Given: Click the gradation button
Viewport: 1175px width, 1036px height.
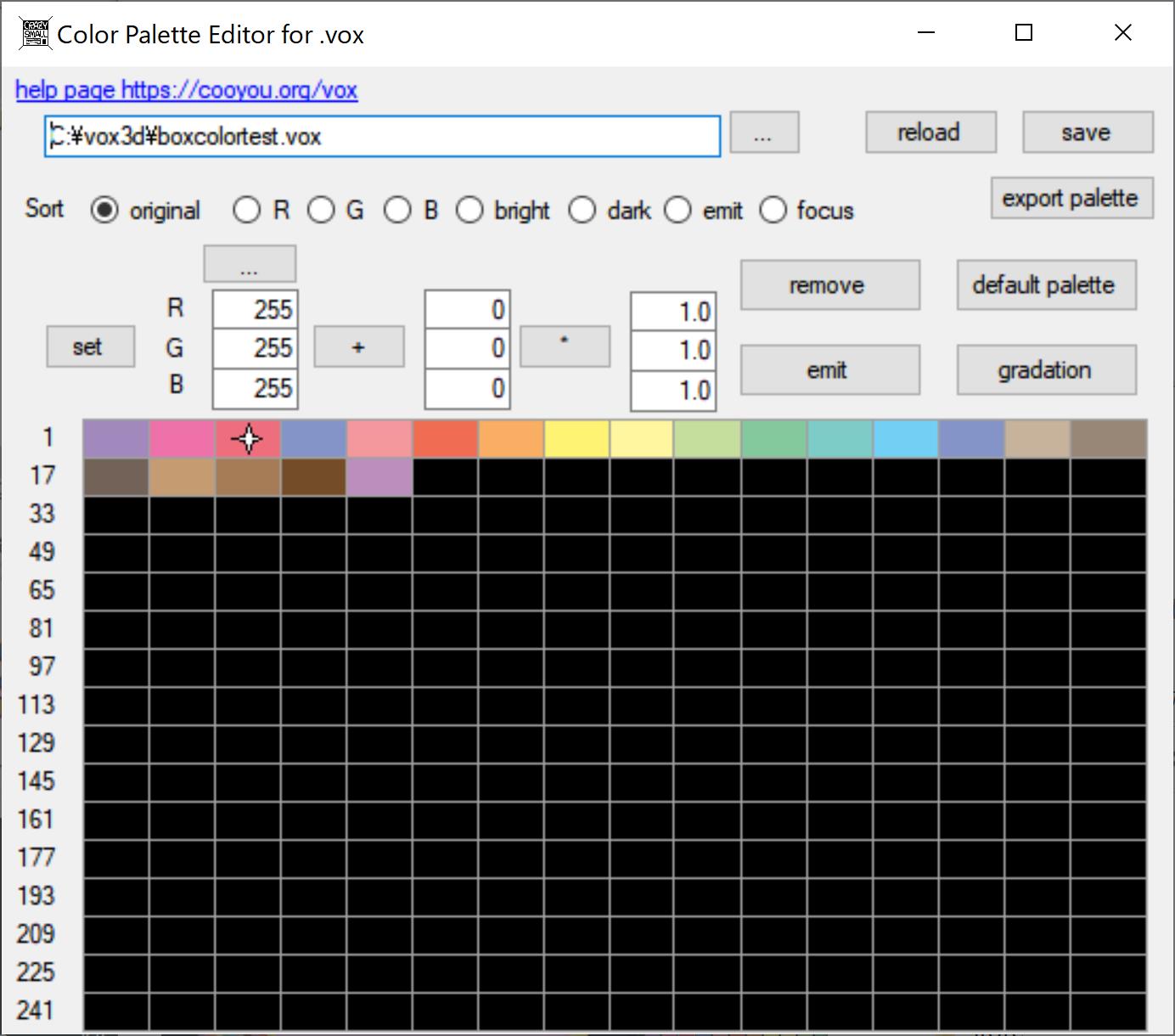Looking at the screenshot, I should (1045, 370).
